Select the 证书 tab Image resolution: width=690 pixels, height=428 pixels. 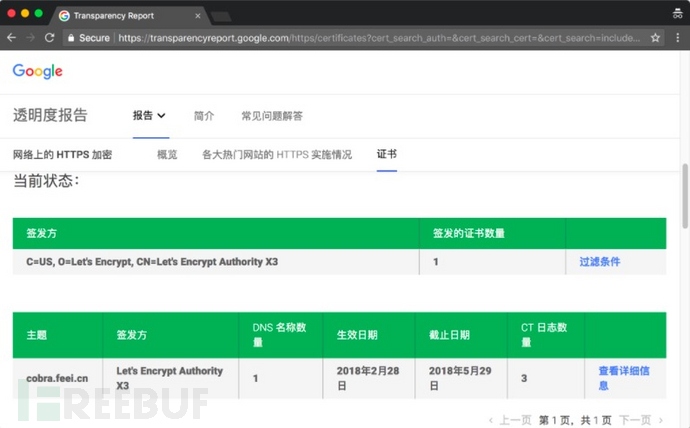(387, 154)
